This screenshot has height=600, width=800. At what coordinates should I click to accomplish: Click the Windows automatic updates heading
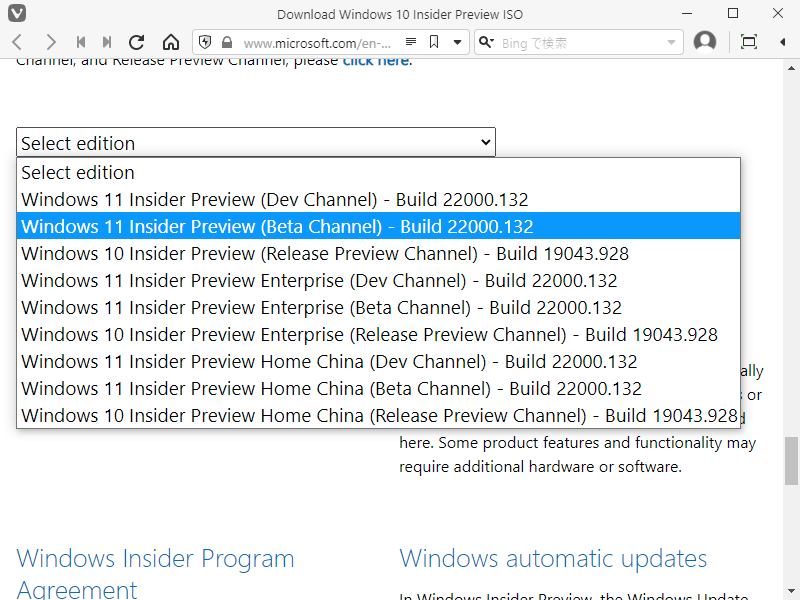(x=553, y=559)
